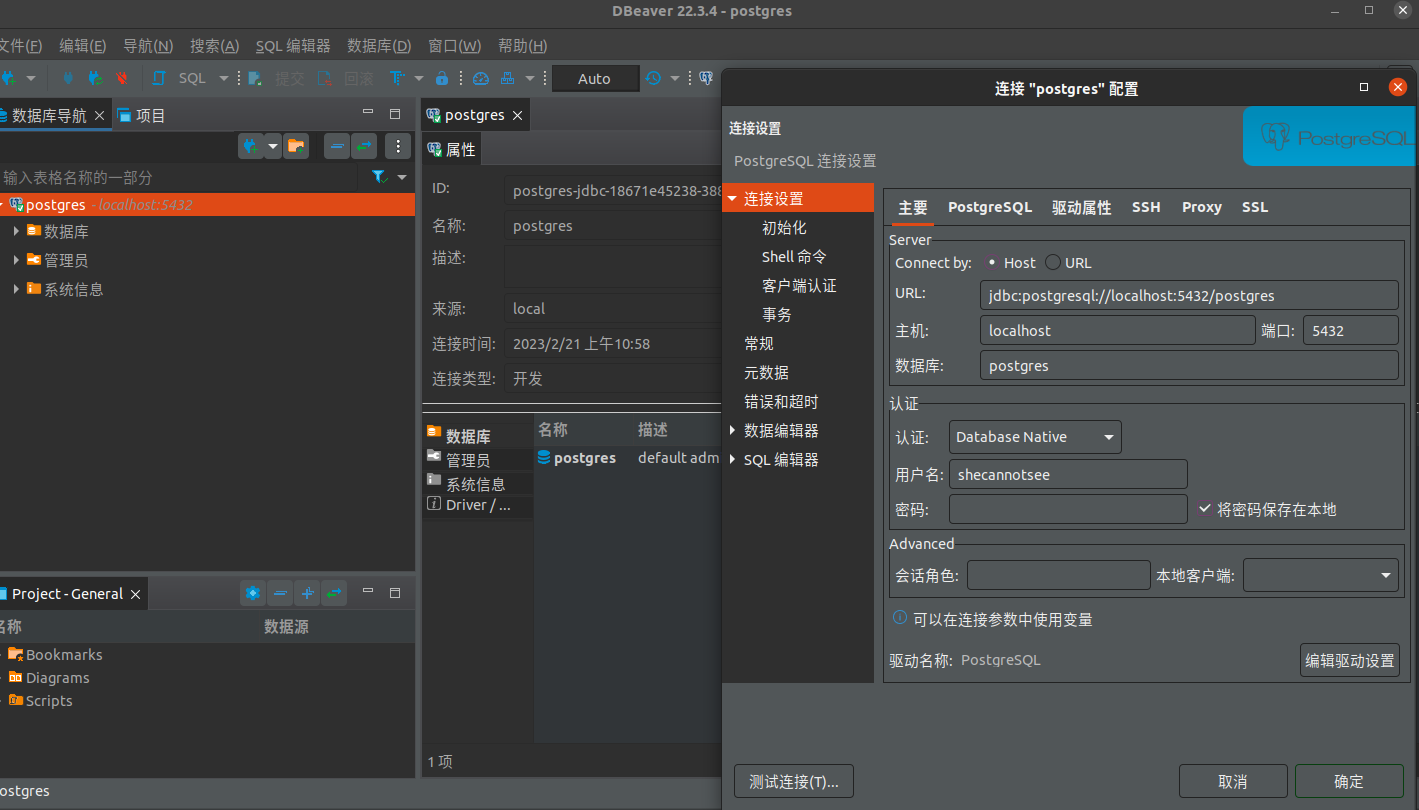Expand the 数据编辑器 item in dialog sidebar
1419x810 pixels.
click(733, 430)
